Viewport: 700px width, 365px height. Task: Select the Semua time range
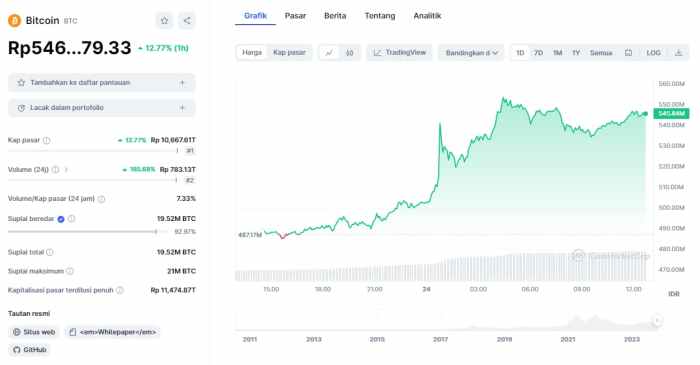601,53
